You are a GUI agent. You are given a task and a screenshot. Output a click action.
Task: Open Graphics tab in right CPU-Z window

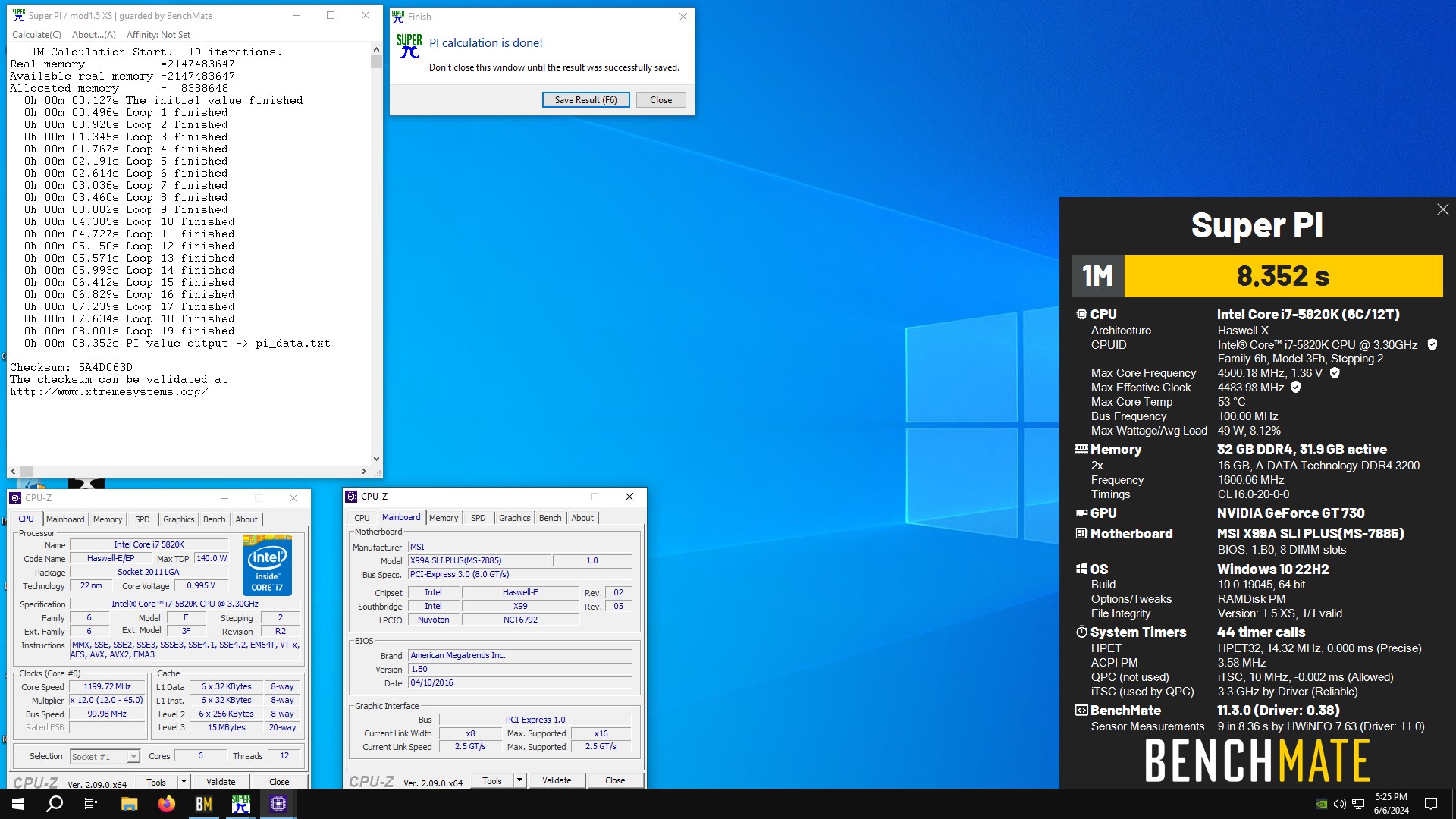(x=514, y=518)
